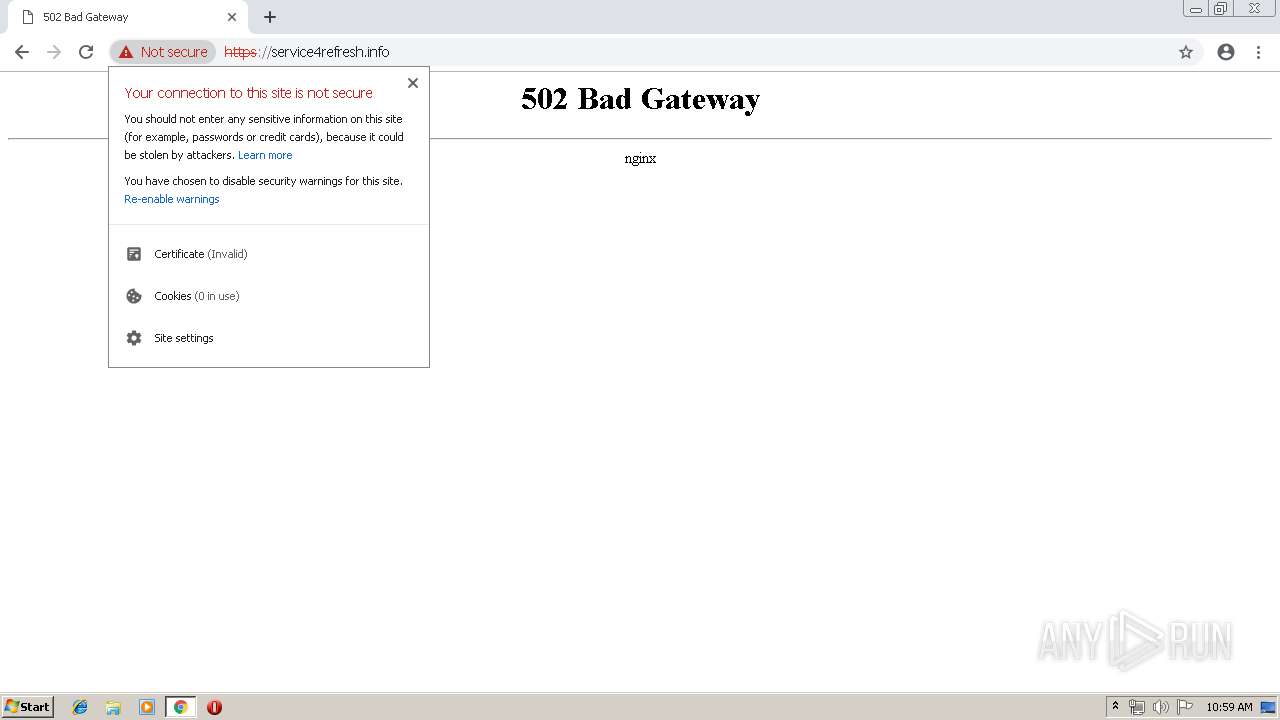The height and width of the screenshot is (720, 1280).
Task: Minimize the Chrome window
Action: (1196, 9)
